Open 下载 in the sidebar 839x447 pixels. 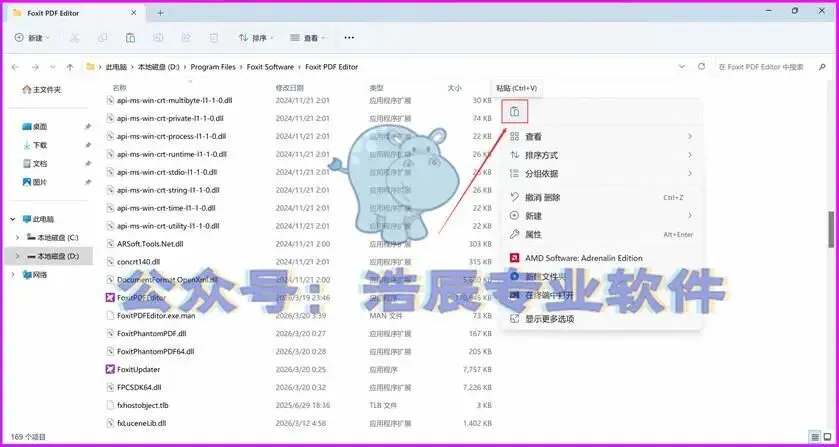(x=35, y=145)
